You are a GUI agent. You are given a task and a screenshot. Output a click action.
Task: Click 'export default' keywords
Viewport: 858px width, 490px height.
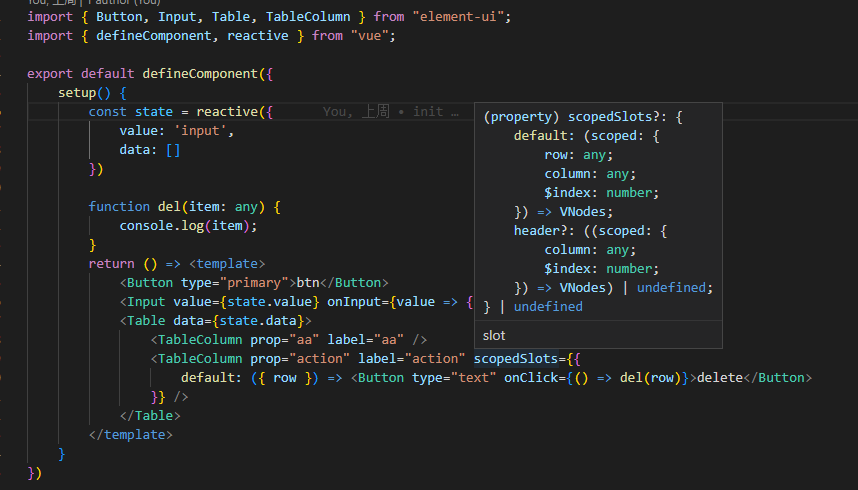coord(81,74)
